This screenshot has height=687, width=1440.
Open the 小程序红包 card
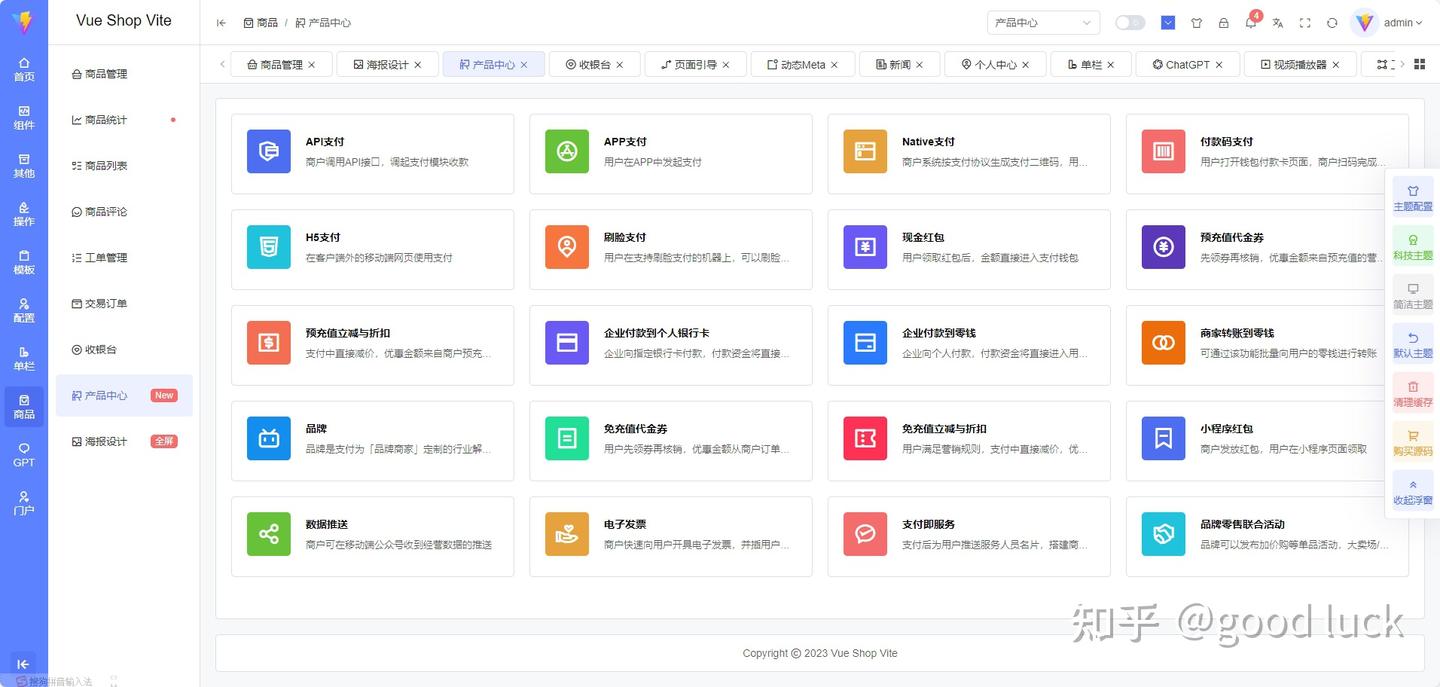point(1267,441)
